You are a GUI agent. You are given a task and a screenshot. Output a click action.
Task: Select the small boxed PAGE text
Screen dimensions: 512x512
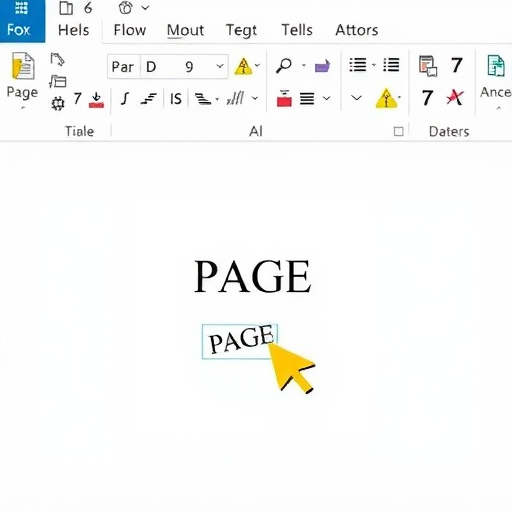240,342
